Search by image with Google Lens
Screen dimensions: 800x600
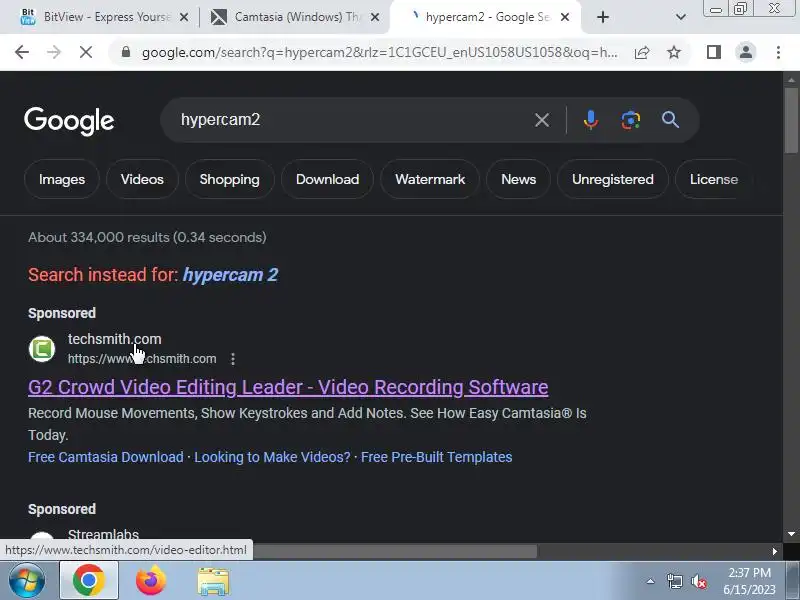631,120
